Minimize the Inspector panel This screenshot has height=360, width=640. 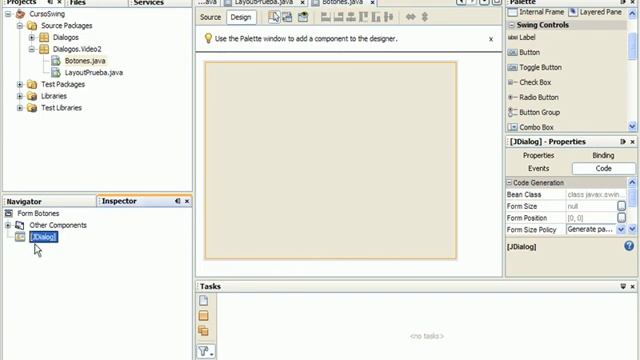click(178, 201)
